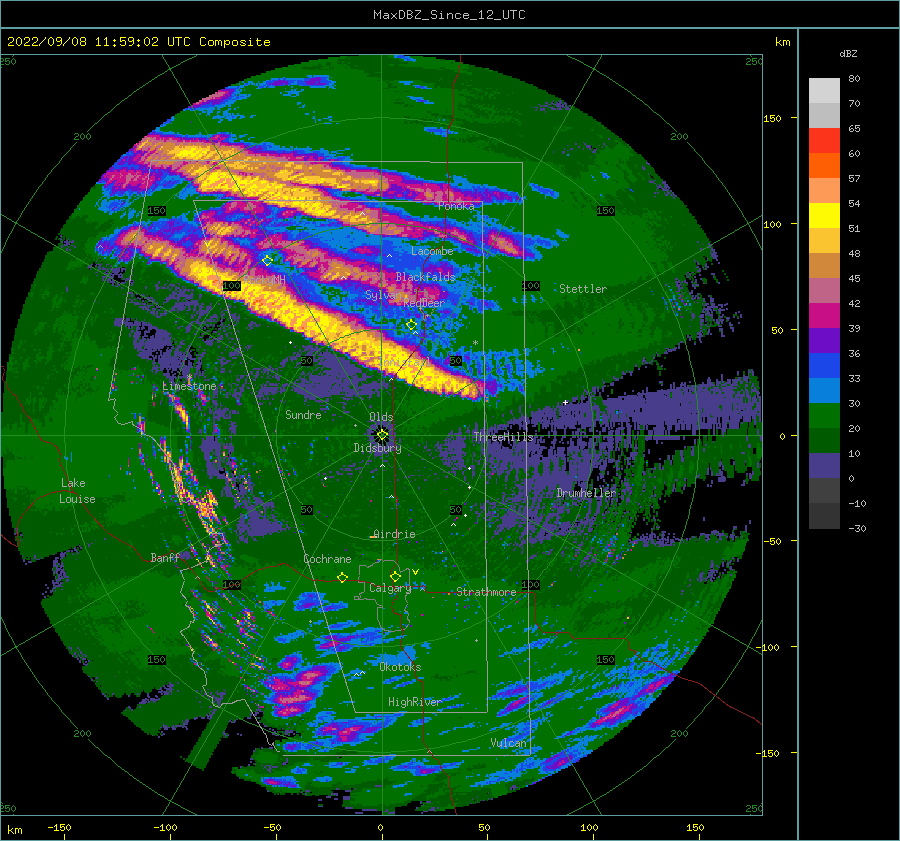
Task: Click the 2022/09/08 11:59:02 UTC Composite timestamp
Action: coord(138,42)
